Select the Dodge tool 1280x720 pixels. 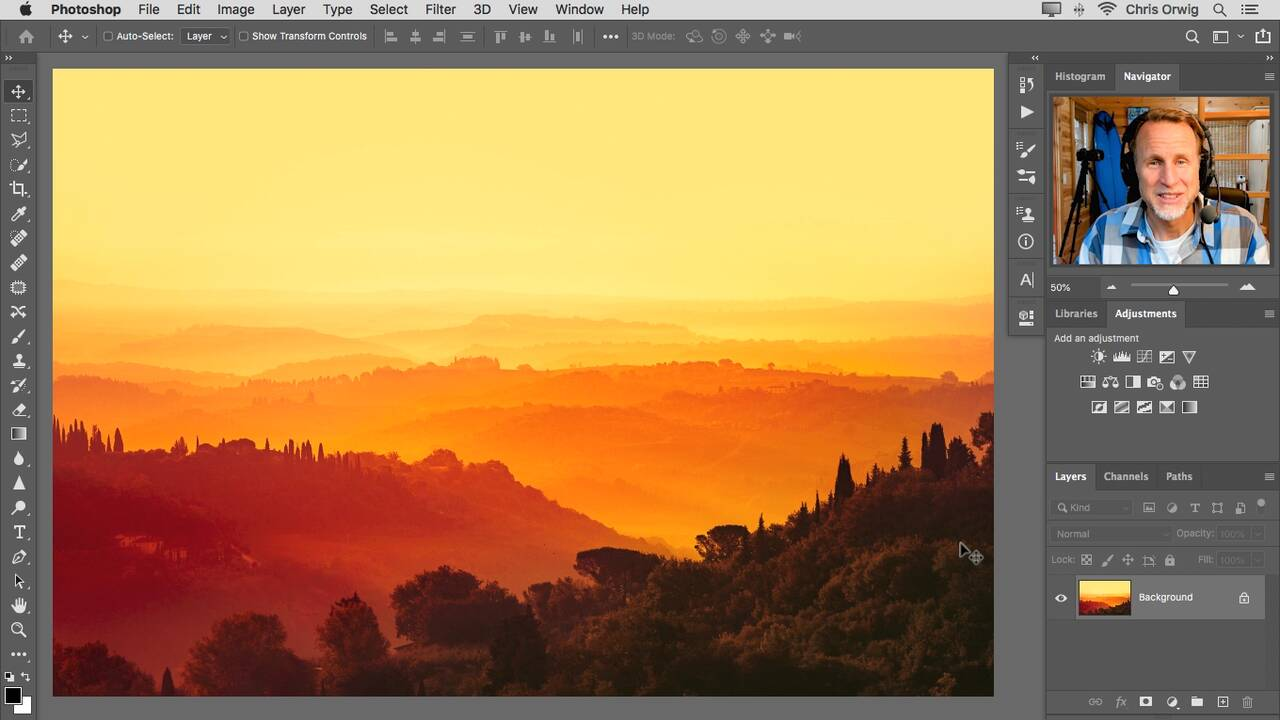click(18, 508)
